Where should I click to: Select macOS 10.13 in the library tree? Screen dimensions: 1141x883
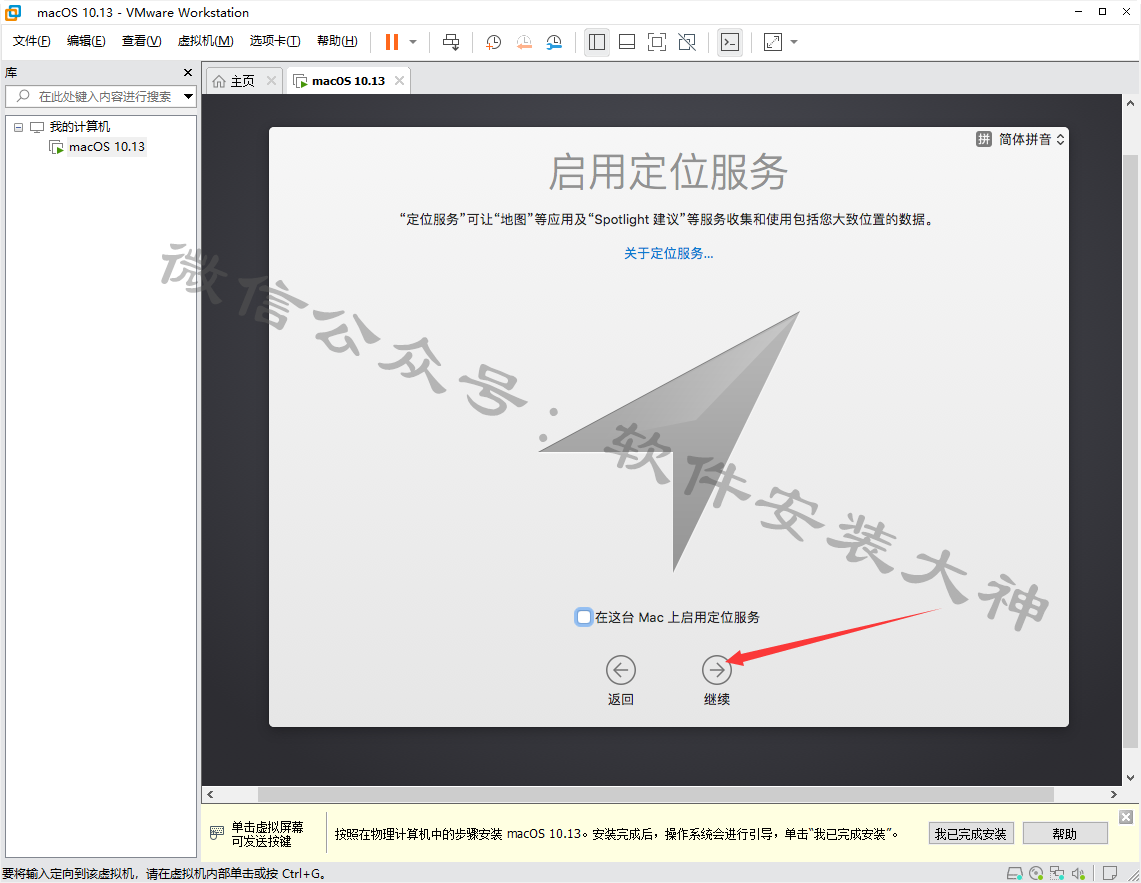pos(107,147)
